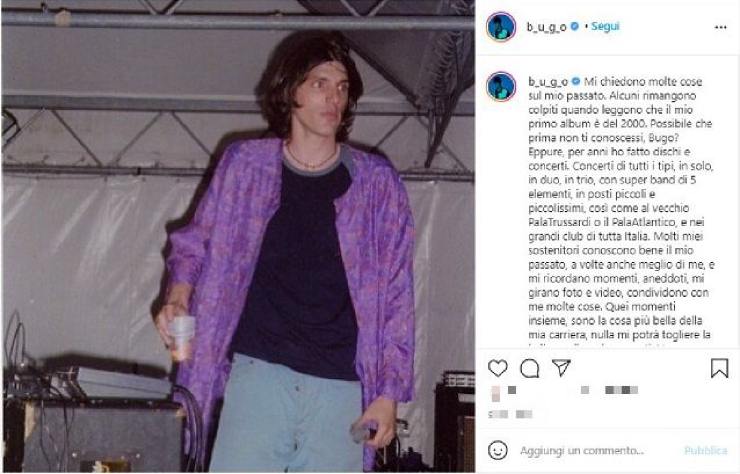
Task: Click the b_u_g_o avatar beside the caption
Action: coord(501,86)
